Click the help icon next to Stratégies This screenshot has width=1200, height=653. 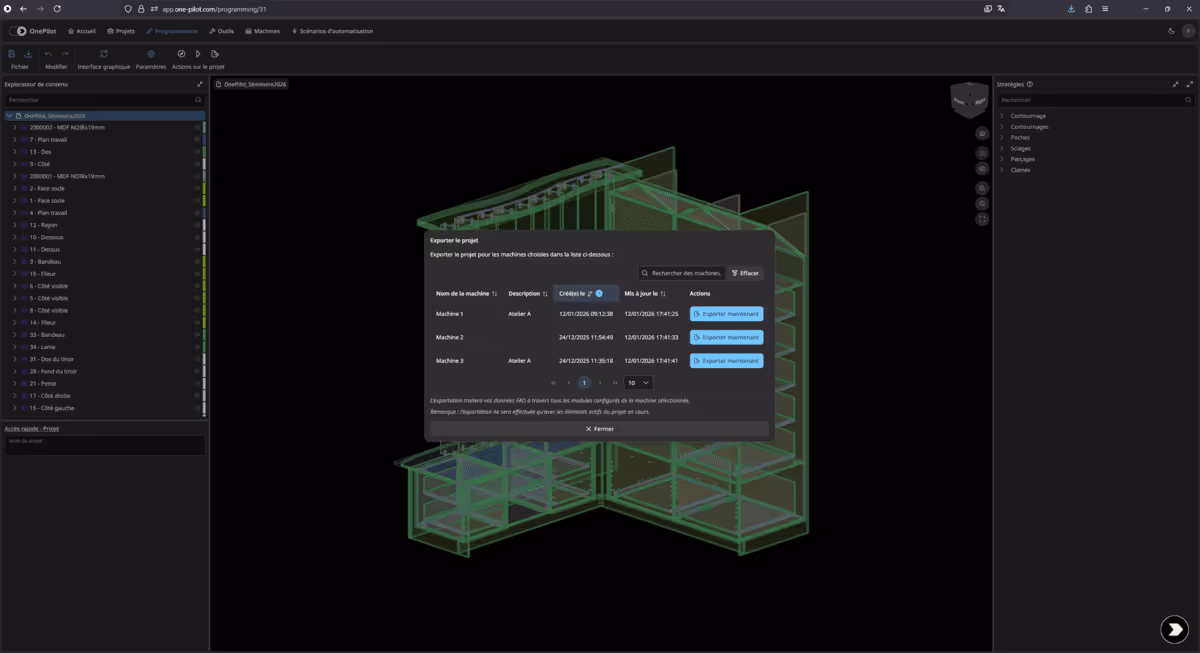(1029, 84)
